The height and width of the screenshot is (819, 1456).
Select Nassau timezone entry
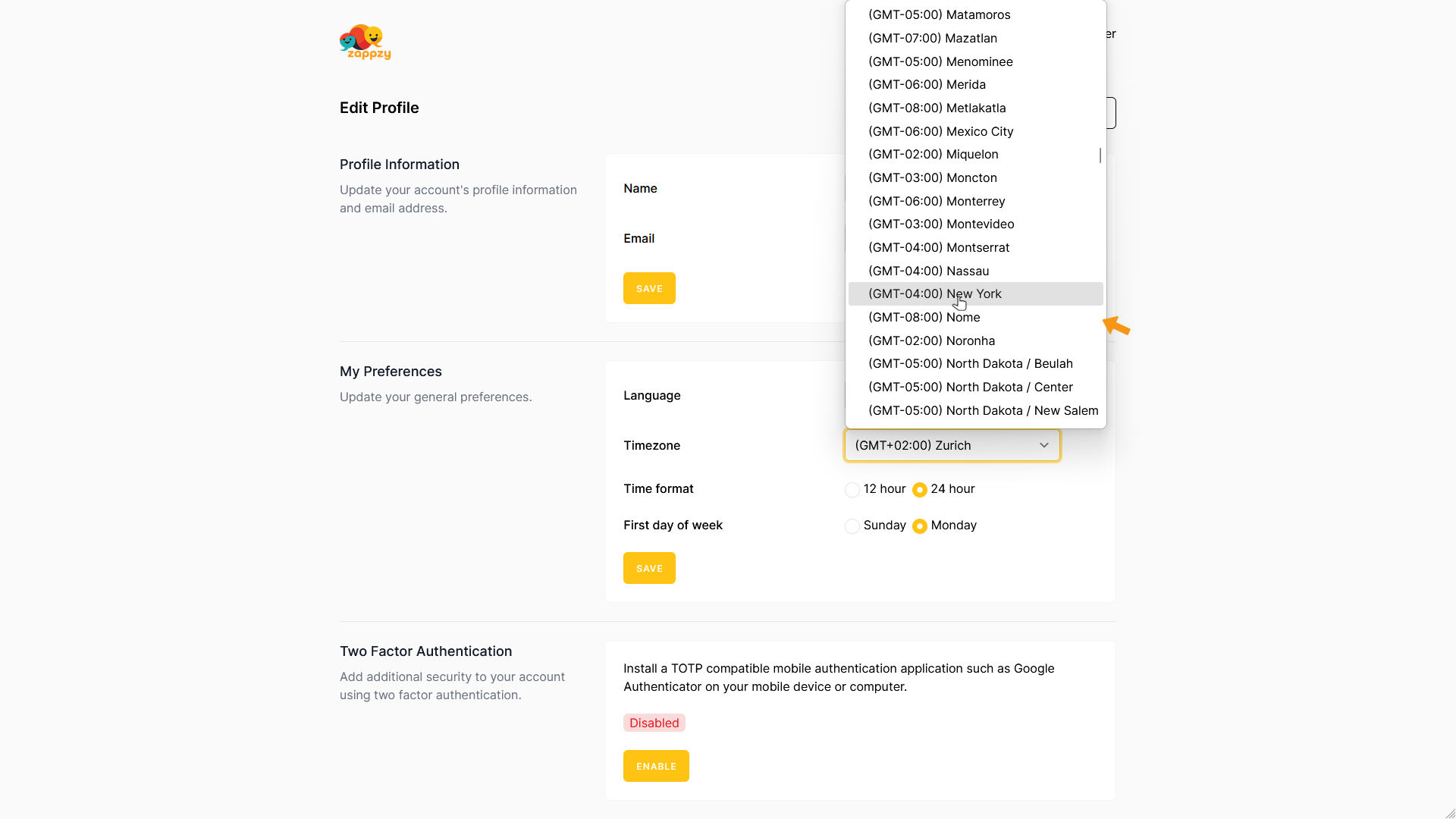(x=928, y=271)
